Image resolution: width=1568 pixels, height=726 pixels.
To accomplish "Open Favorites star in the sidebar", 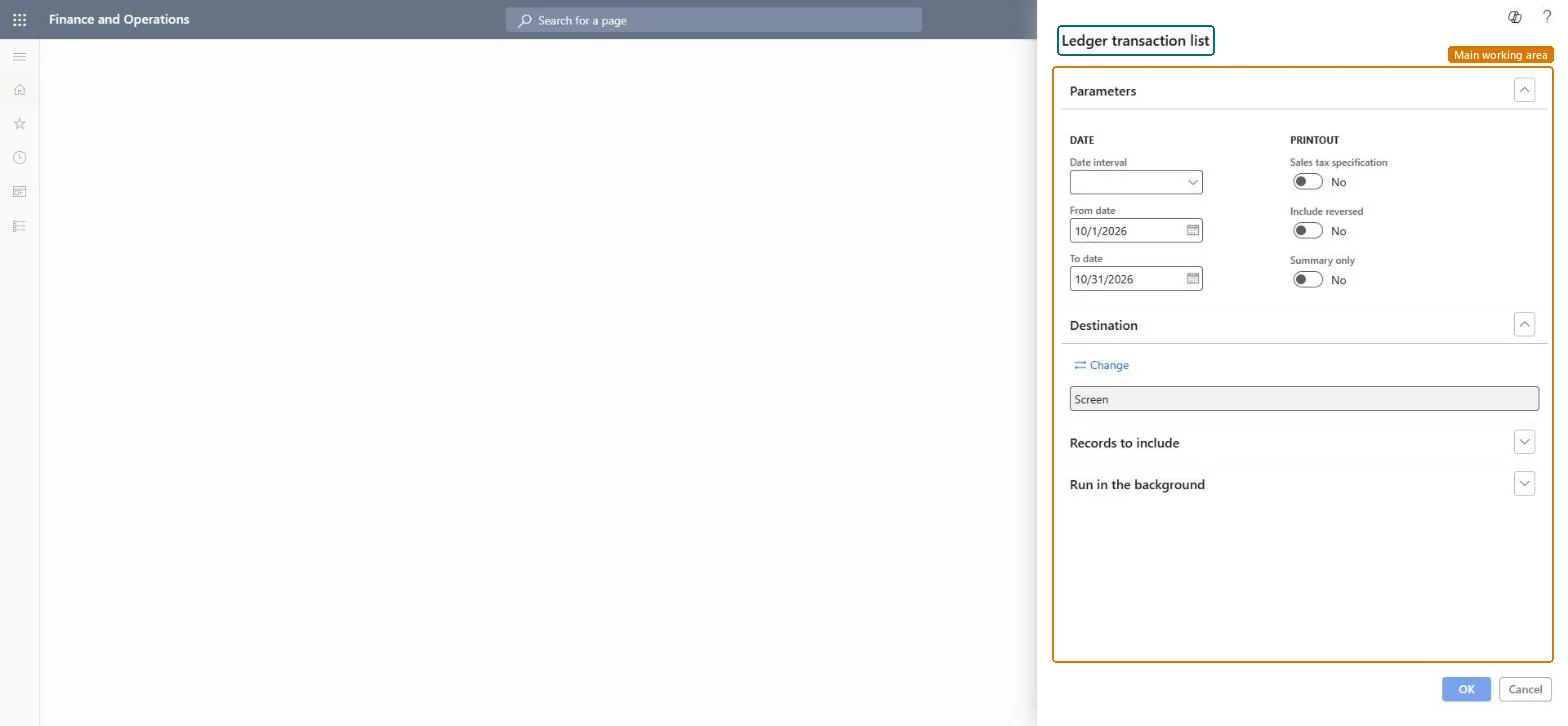I will 19,124.
